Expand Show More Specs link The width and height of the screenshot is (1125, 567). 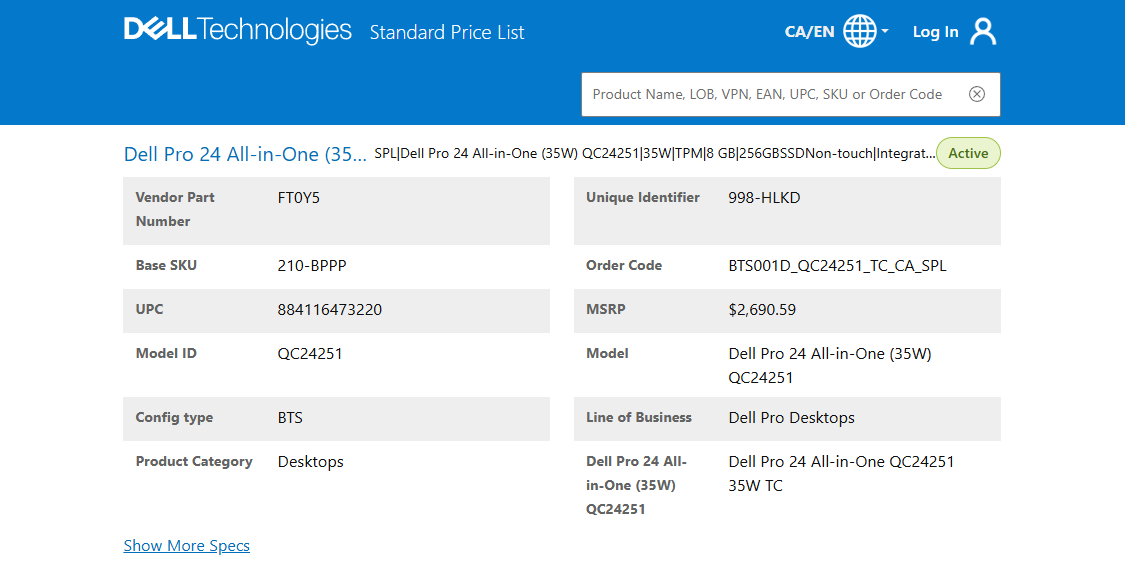tap(187, 545)
